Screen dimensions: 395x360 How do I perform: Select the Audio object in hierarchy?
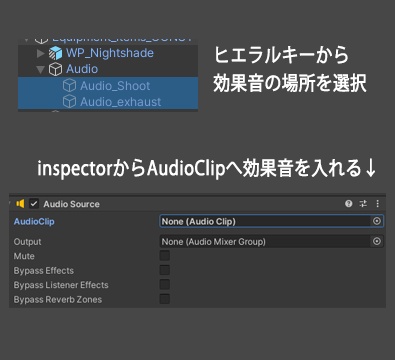[82, 69]
